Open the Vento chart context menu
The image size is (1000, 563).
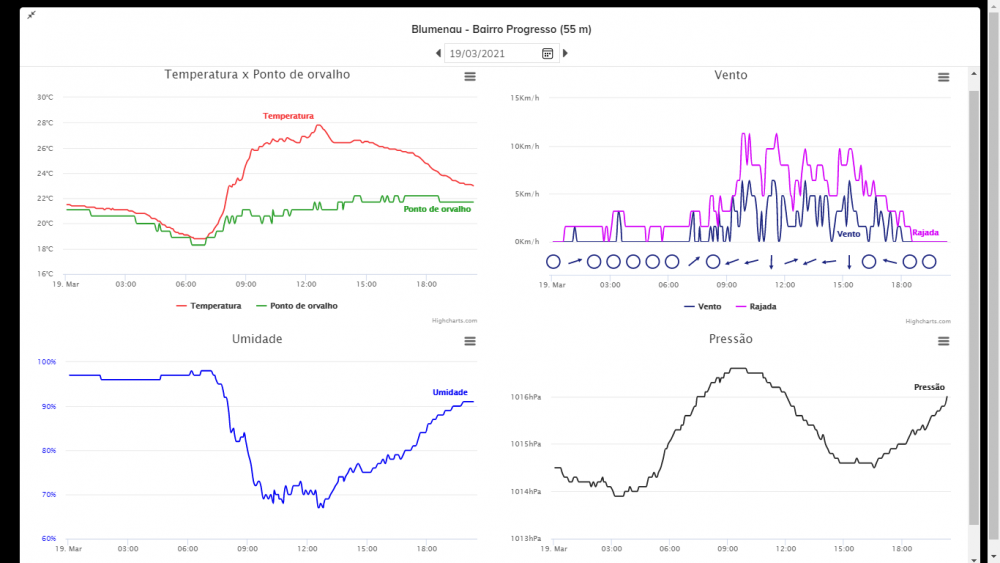(943, 77)
